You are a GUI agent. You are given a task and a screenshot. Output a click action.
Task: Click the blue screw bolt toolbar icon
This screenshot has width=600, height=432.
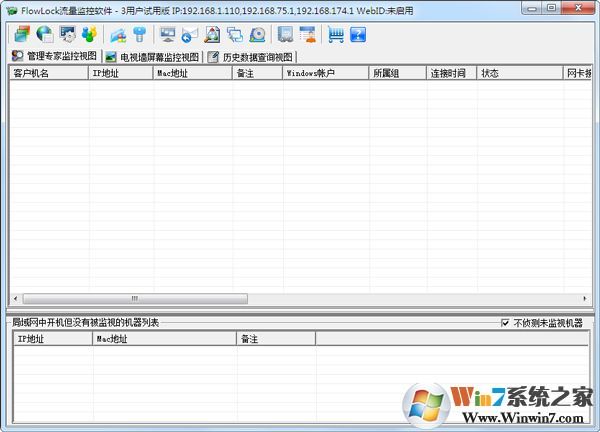click(x=140, y=34)
